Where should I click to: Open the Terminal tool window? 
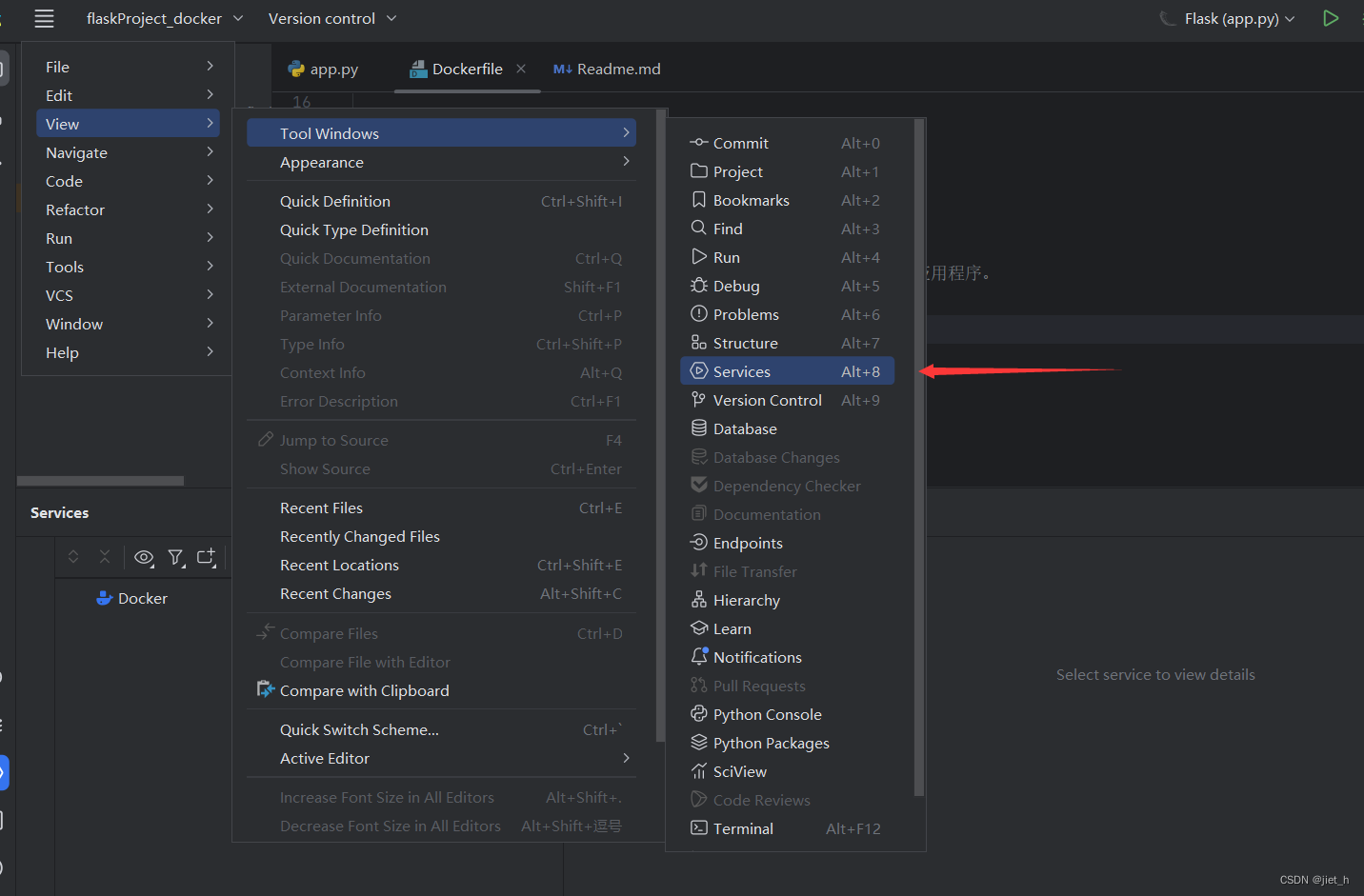tap(787, 828)
